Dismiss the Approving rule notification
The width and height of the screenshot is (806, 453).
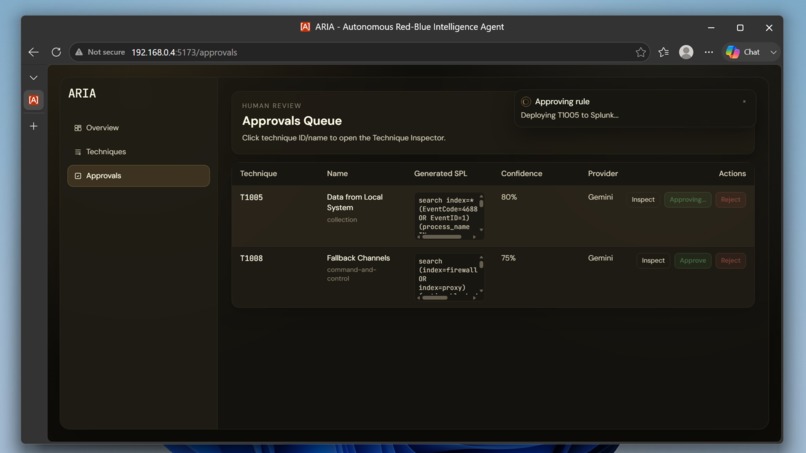744,101
